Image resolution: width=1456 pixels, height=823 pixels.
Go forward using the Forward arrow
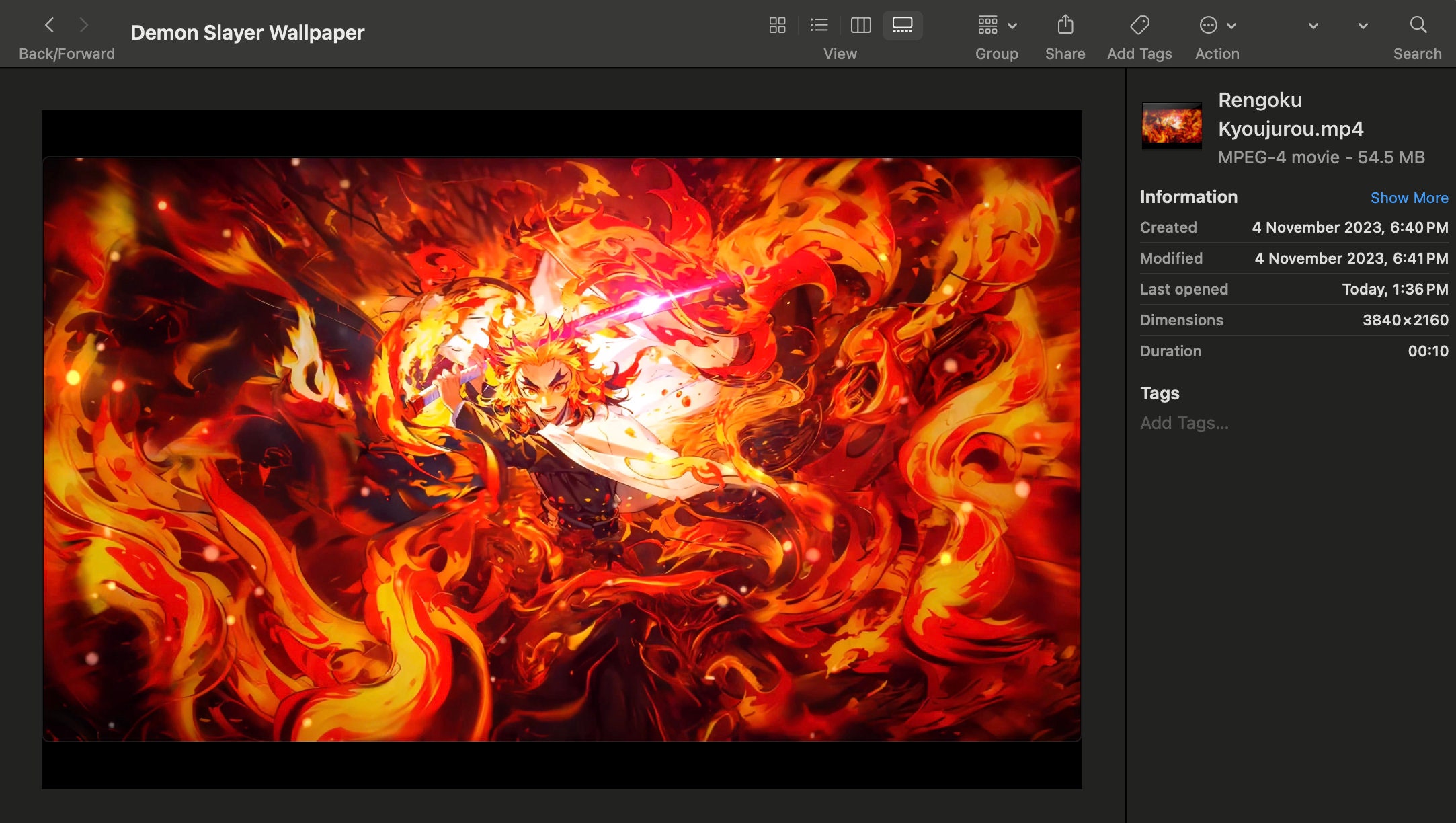point(83,25)
